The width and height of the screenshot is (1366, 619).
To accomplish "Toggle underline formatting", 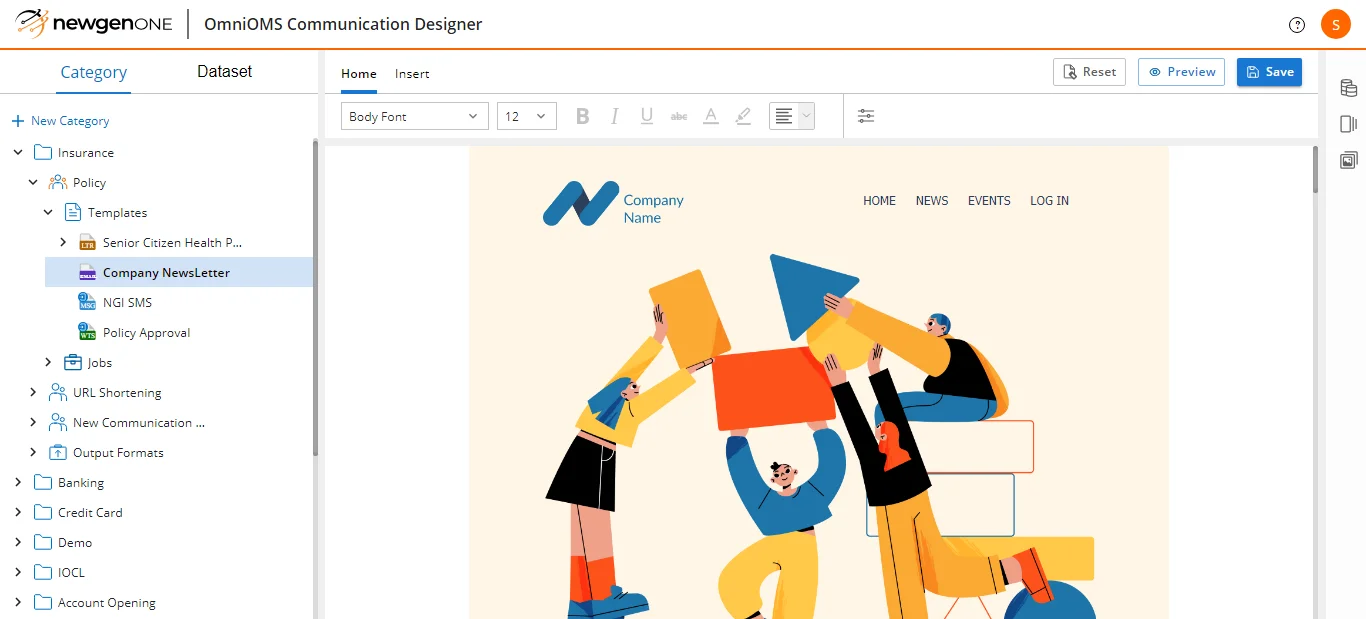I will (647, 117).
